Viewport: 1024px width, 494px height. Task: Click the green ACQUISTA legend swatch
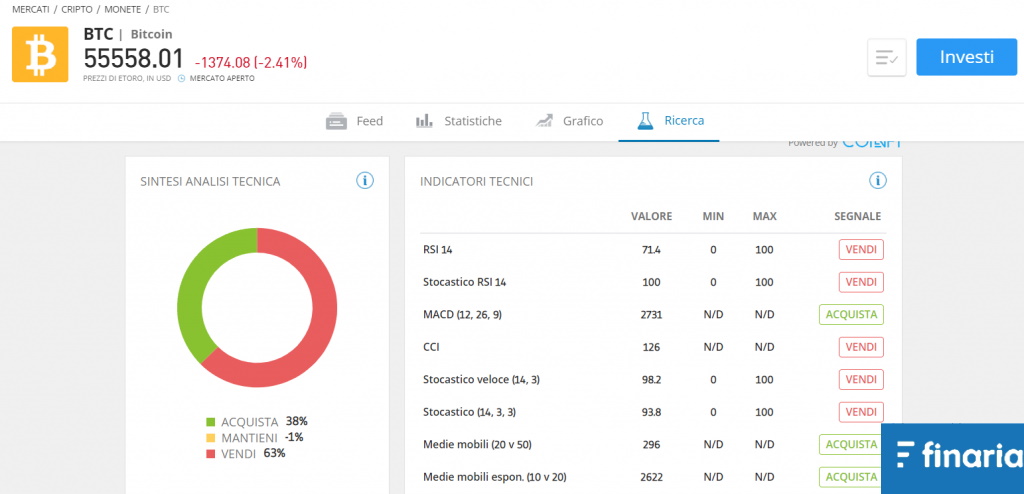(210, 422)
